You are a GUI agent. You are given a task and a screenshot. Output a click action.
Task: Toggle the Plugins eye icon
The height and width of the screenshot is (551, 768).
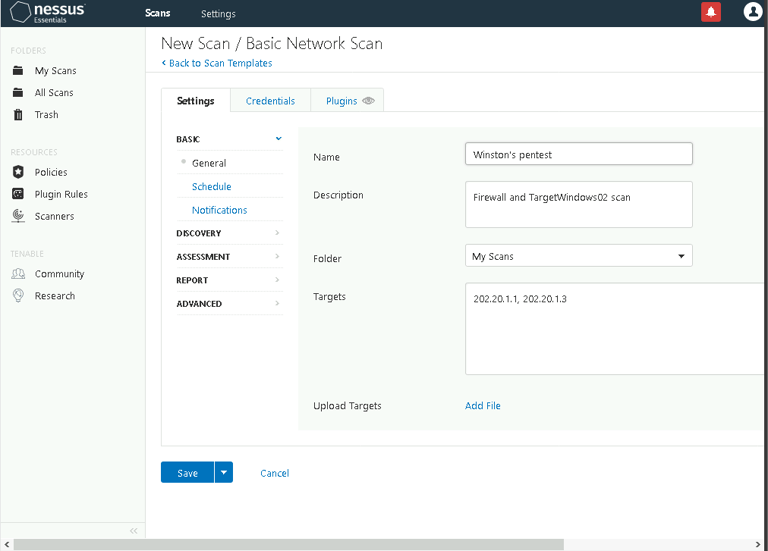(x=368, y=101)
